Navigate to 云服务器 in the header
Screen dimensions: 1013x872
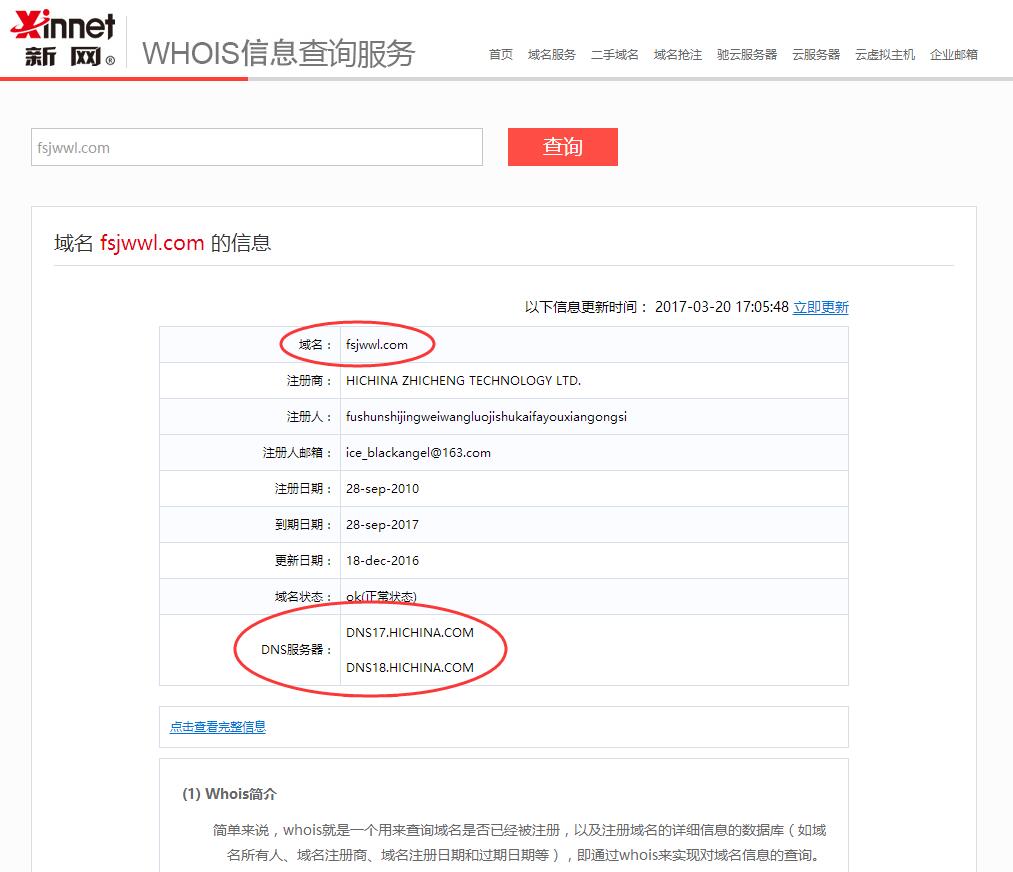816,55
